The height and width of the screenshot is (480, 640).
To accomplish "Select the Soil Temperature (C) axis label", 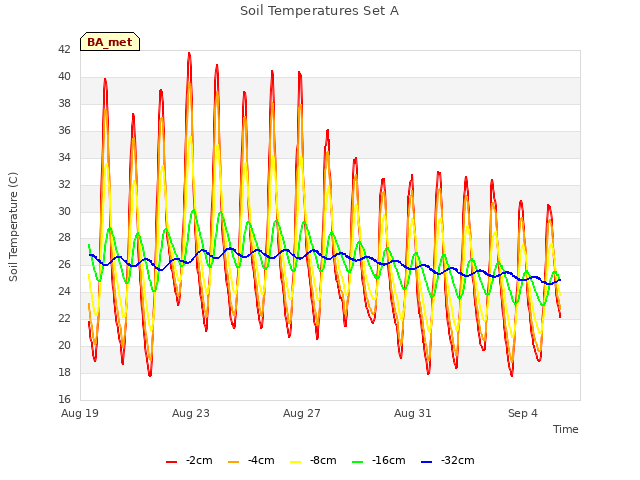I will click(13, 227).
